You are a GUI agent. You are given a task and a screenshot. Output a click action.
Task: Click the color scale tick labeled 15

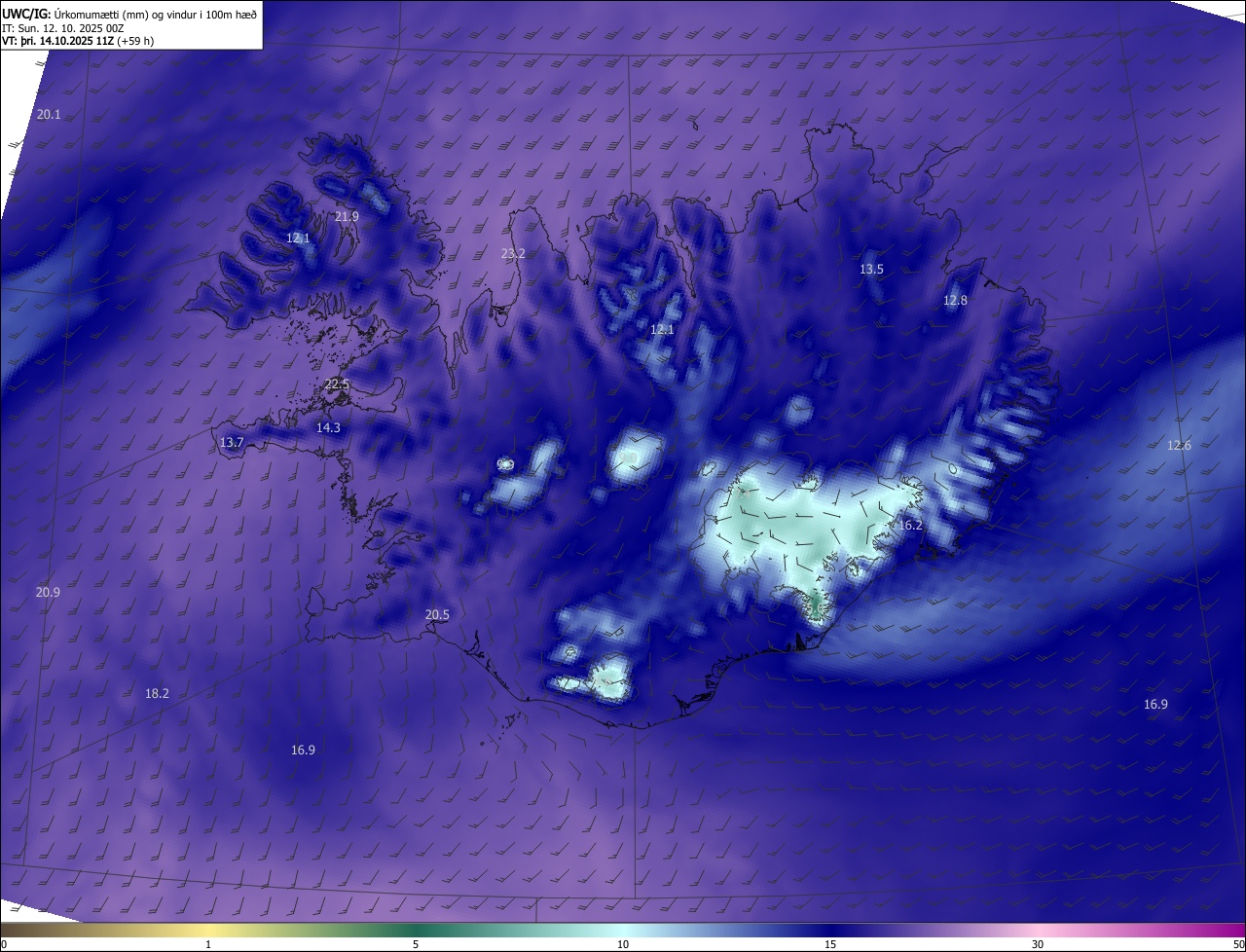830,945
